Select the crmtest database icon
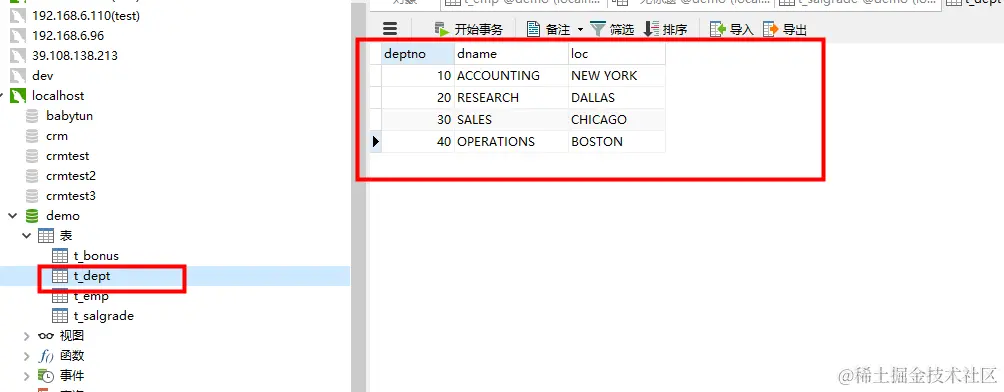 point(31,156)
